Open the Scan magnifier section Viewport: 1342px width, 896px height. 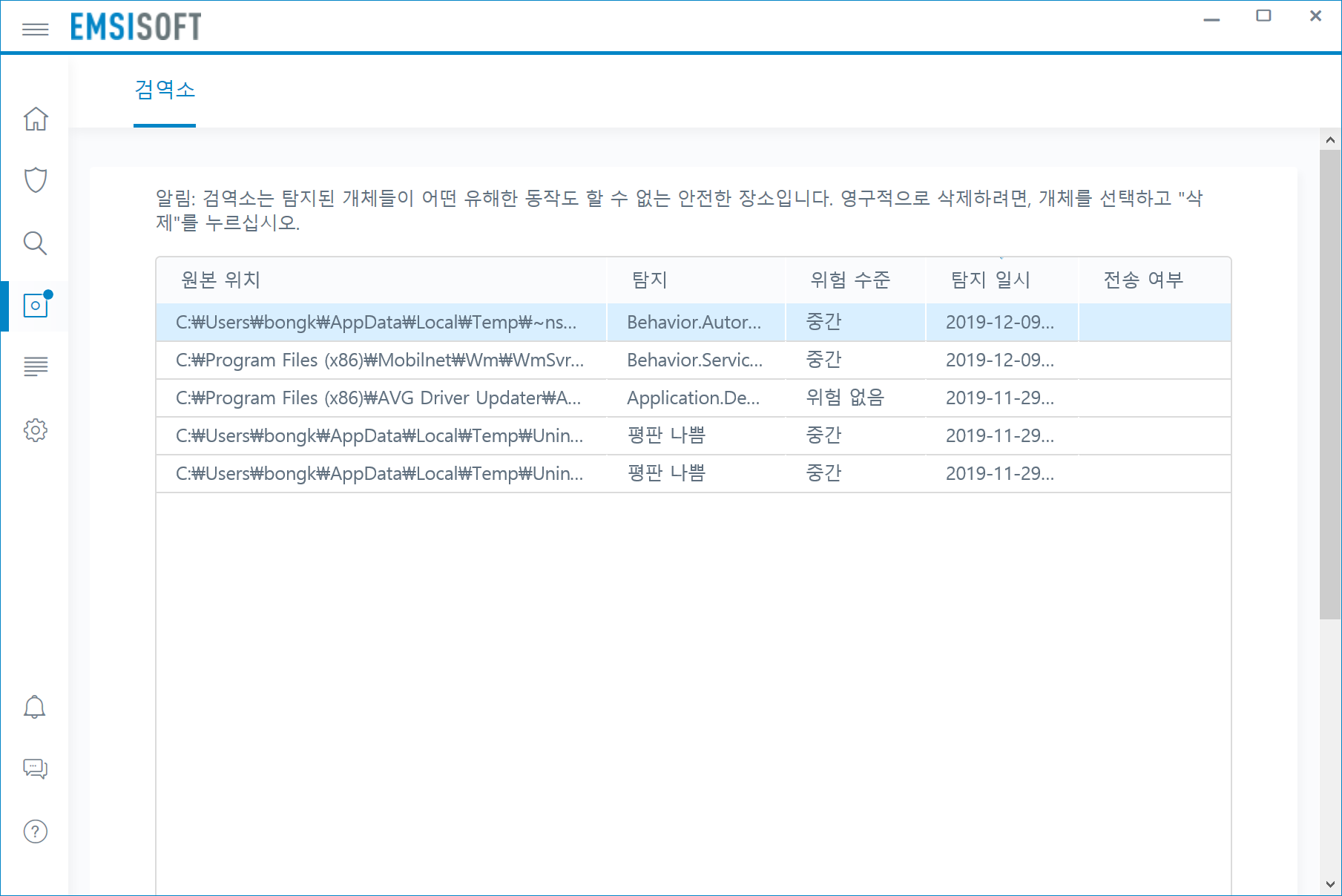click(35, 243)
